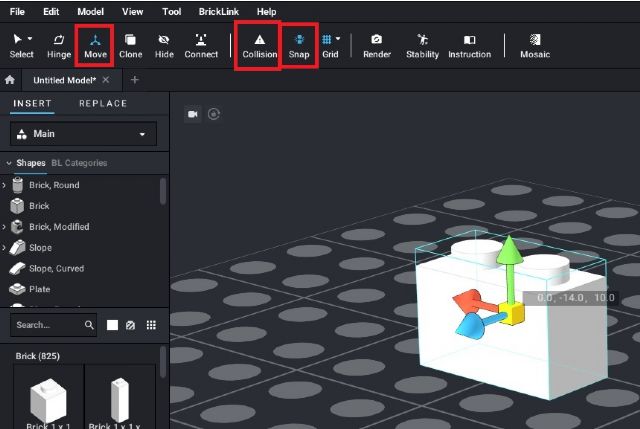Run the Stability check tool
640x429 pixels.
point(422,45)
